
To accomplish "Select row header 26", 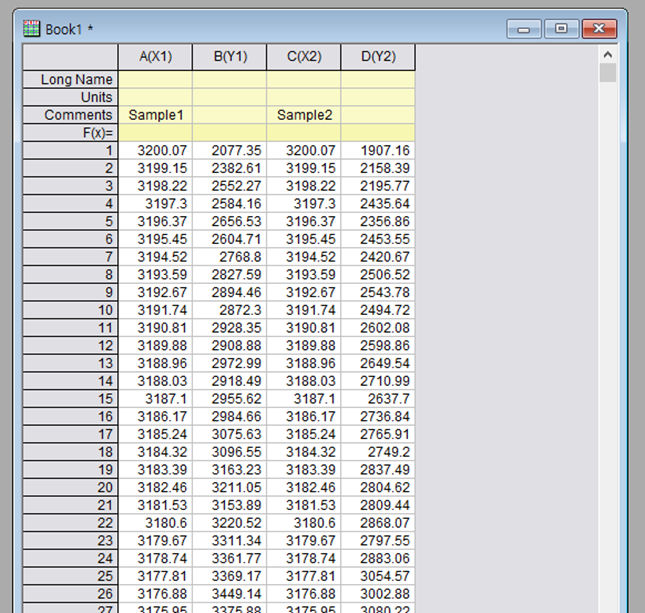I will [70, 594].
